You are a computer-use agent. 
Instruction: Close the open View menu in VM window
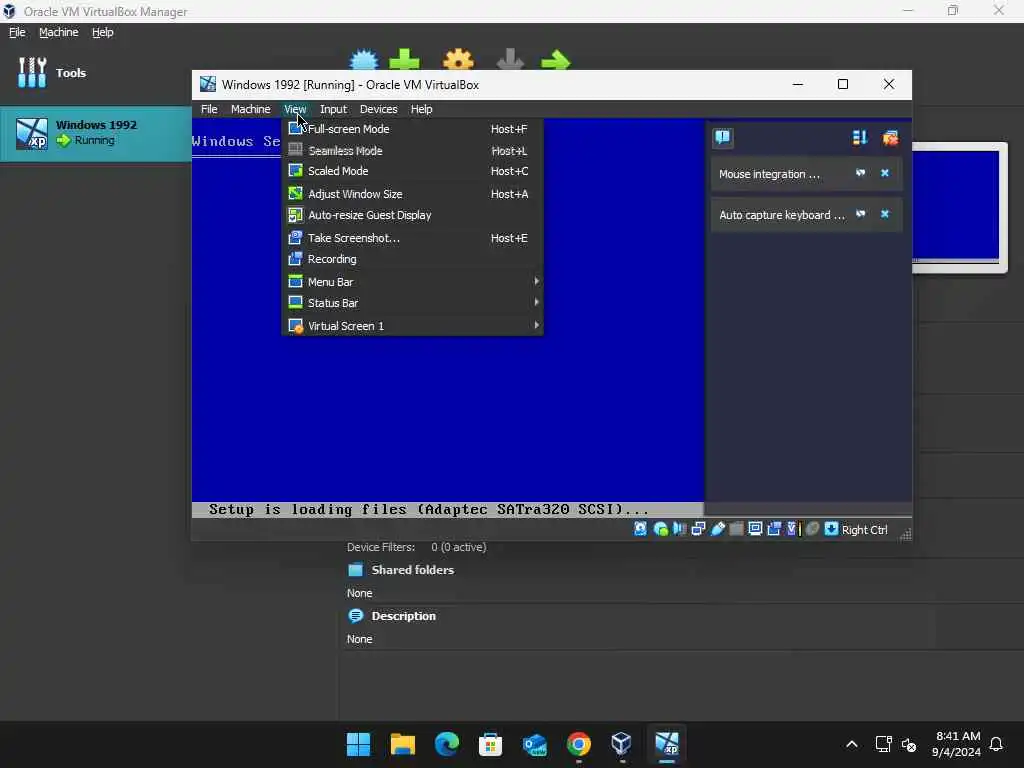point(295,109)
